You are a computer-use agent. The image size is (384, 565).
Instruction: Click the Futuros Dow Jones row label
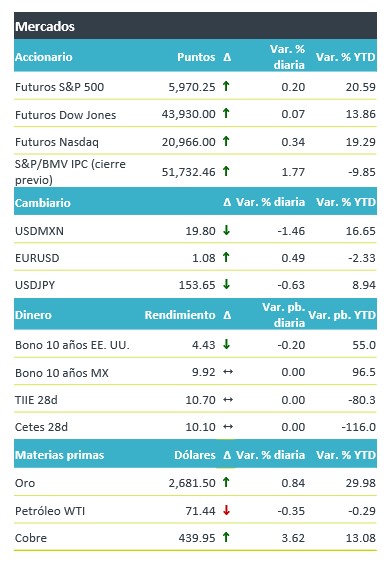[x=66, y=115]
